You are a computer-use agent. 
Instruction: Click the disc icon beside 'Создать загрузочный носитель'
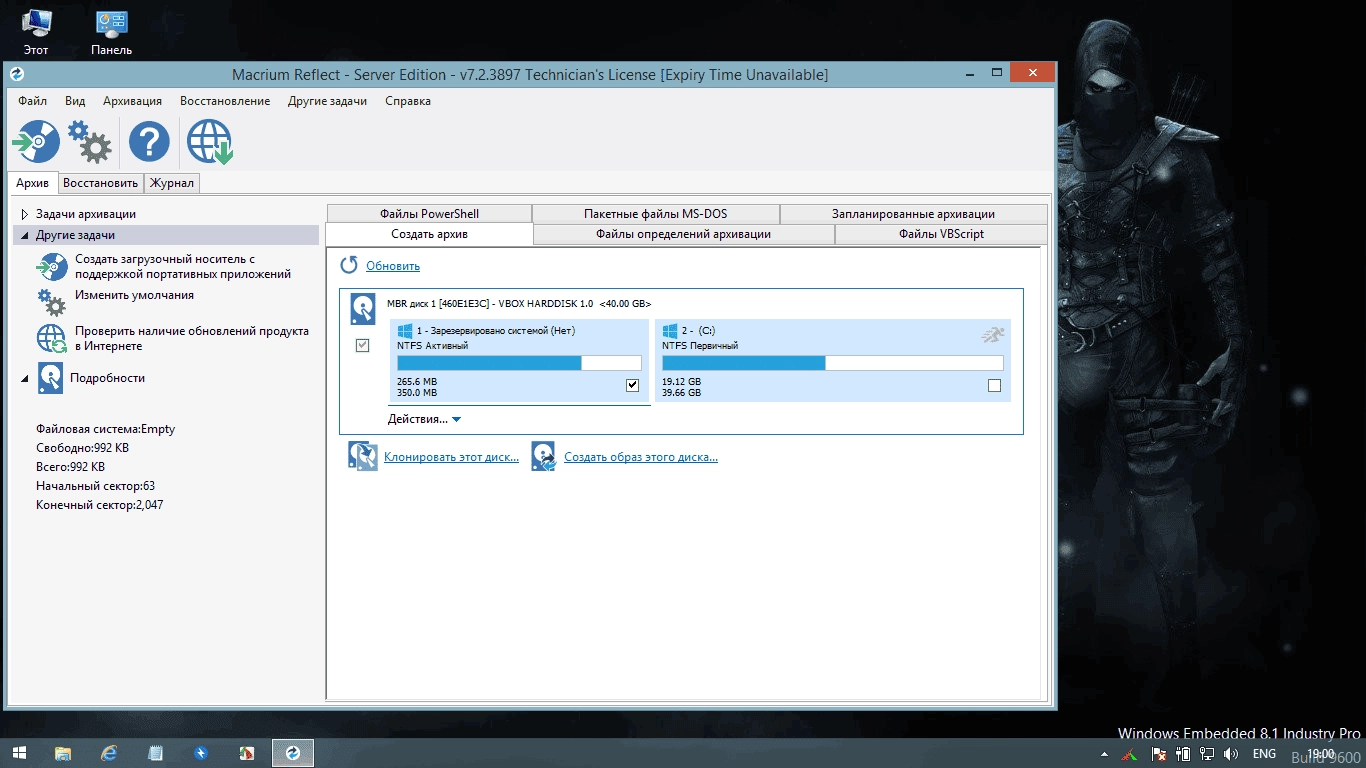(x=52, y=267)
